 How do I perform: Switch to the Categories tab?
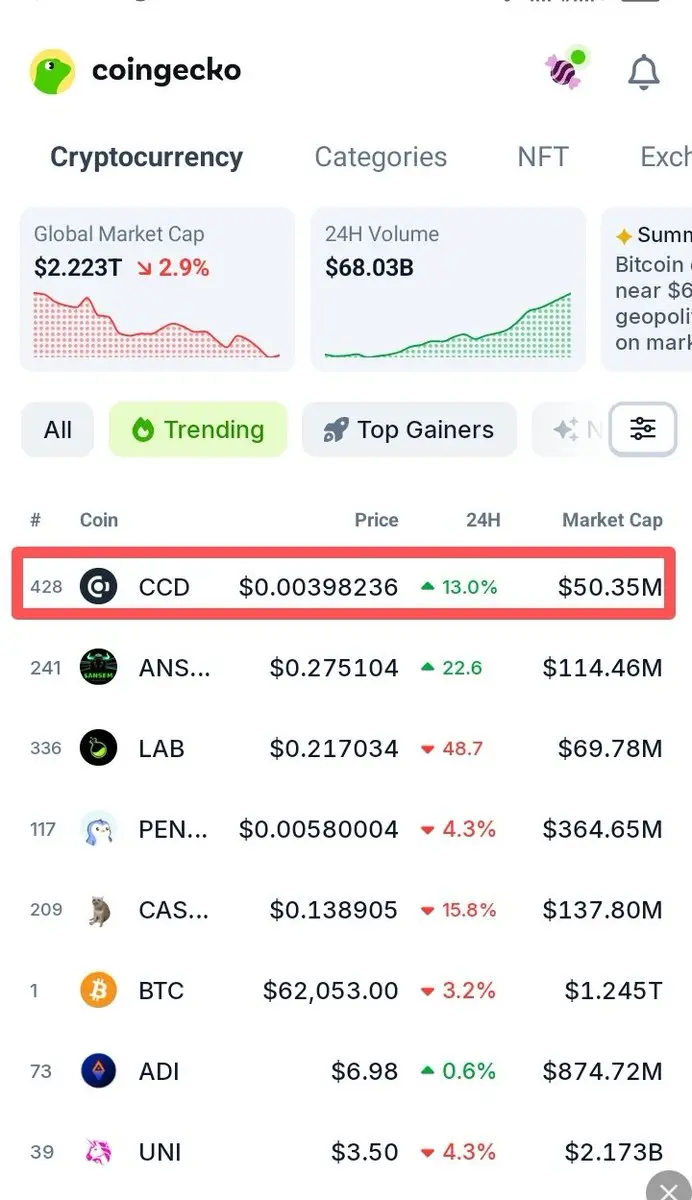coord(381,157)
